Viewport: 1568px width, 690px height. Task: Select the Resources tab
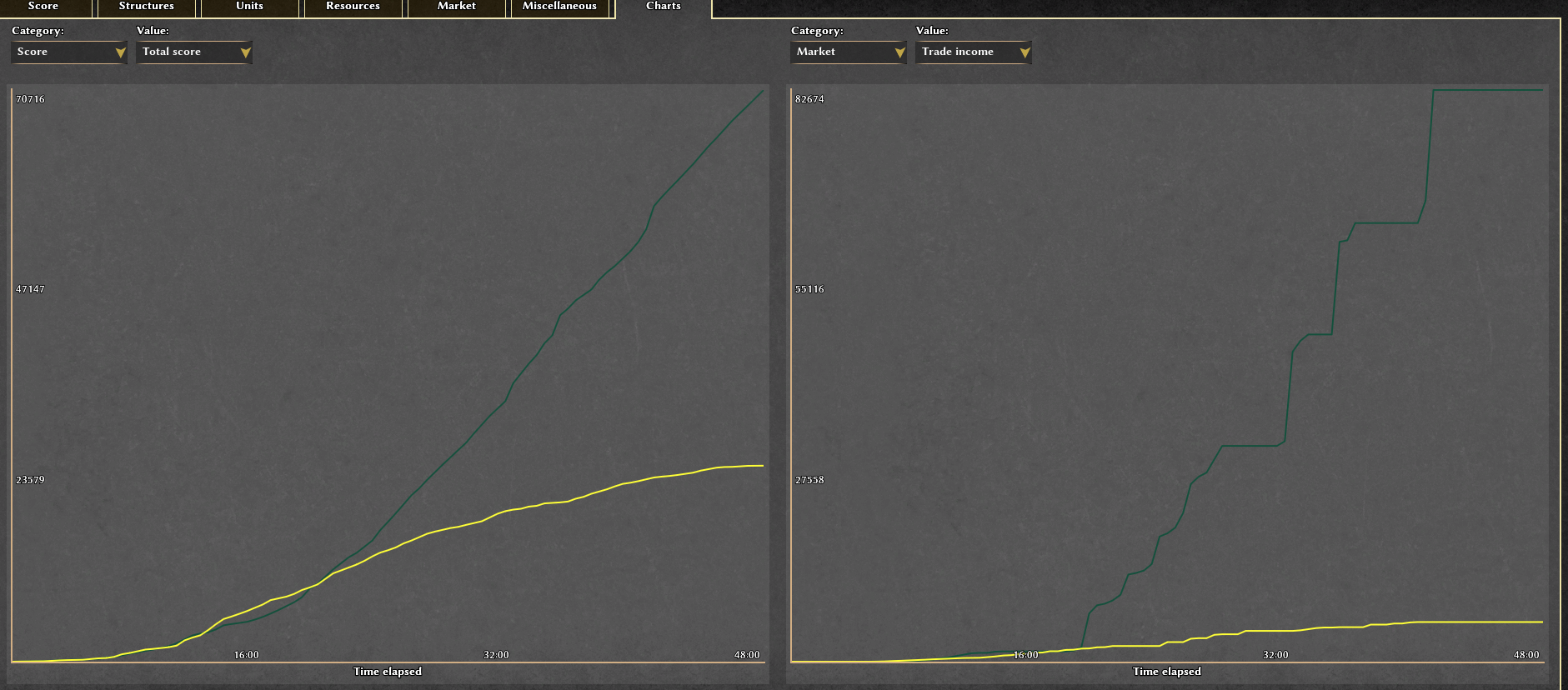353,7
